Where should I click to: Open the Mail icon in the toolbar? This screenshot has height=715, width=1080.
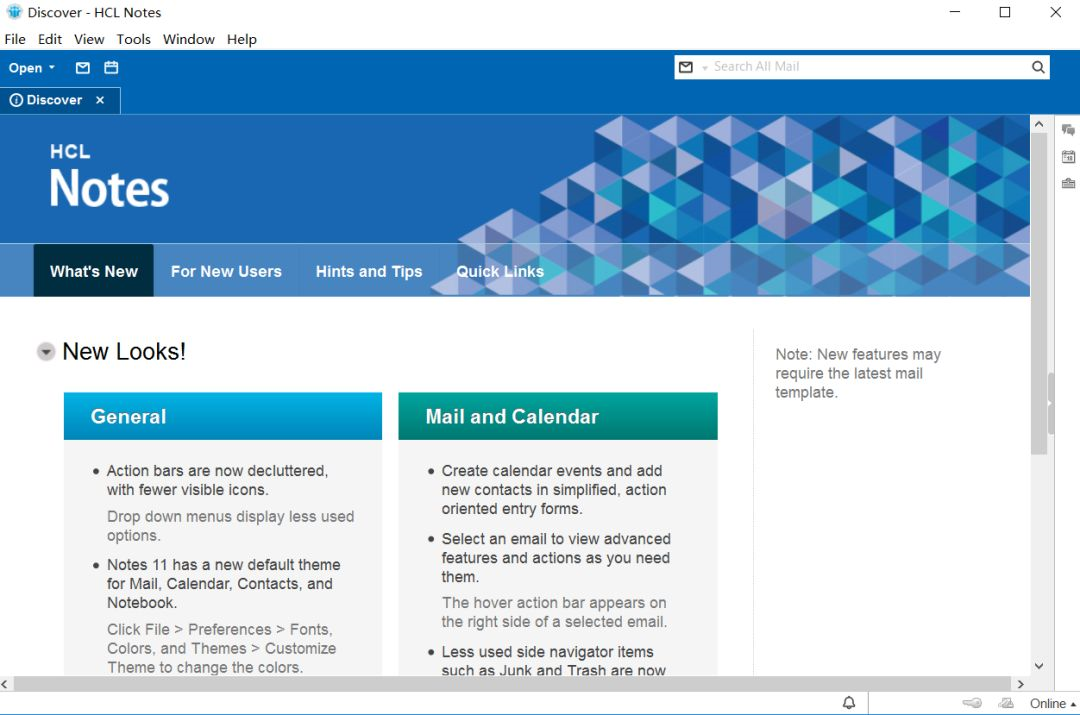83,68
